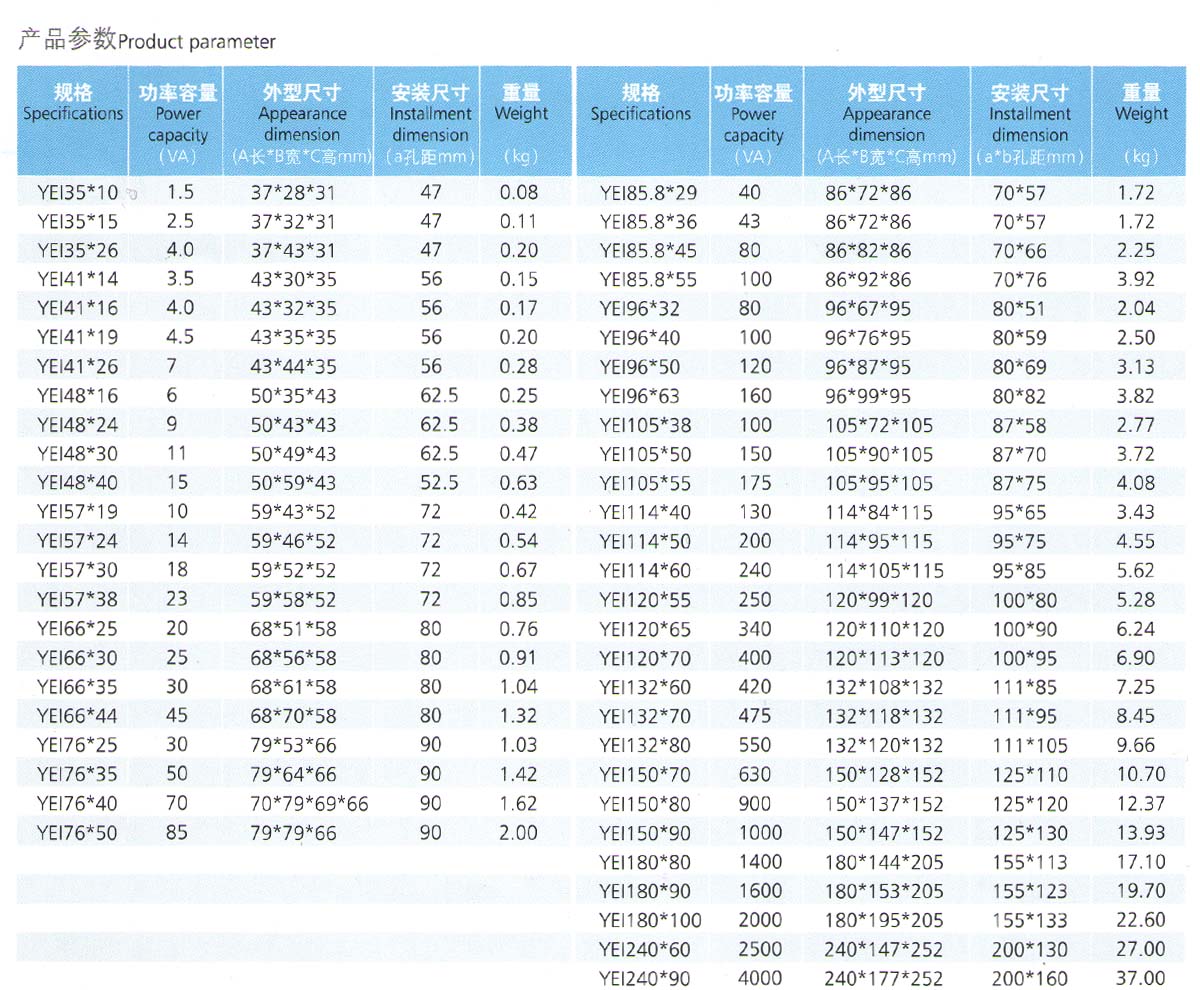Click the 200*130 installment dimension cell
Viewport: 1200px width, 990px height.
tap(1031, 949)
